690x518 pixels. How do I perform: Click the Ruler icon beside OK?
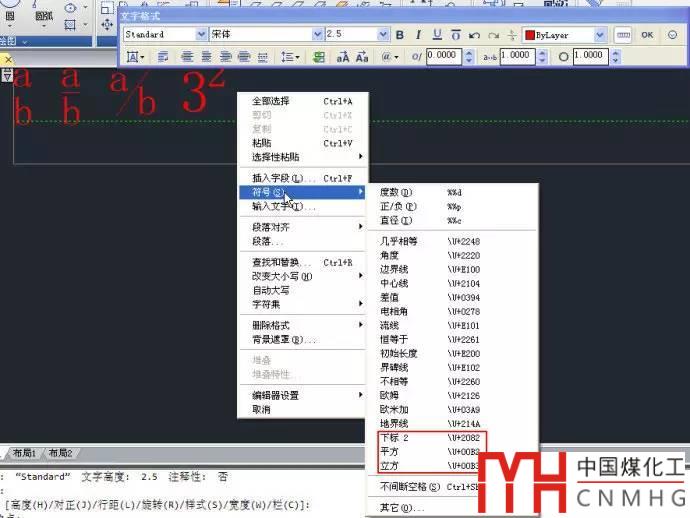click(624, 35)
